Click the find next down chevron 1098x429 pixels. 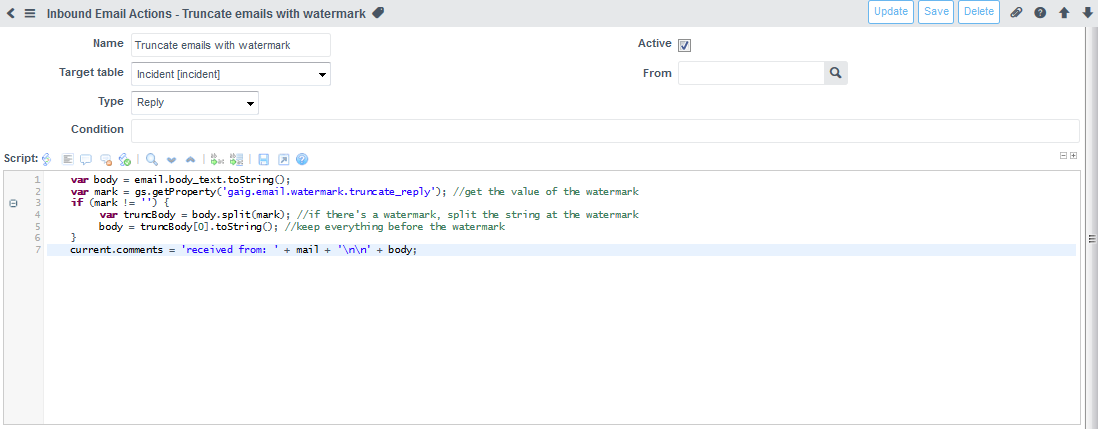coord(171,160)
